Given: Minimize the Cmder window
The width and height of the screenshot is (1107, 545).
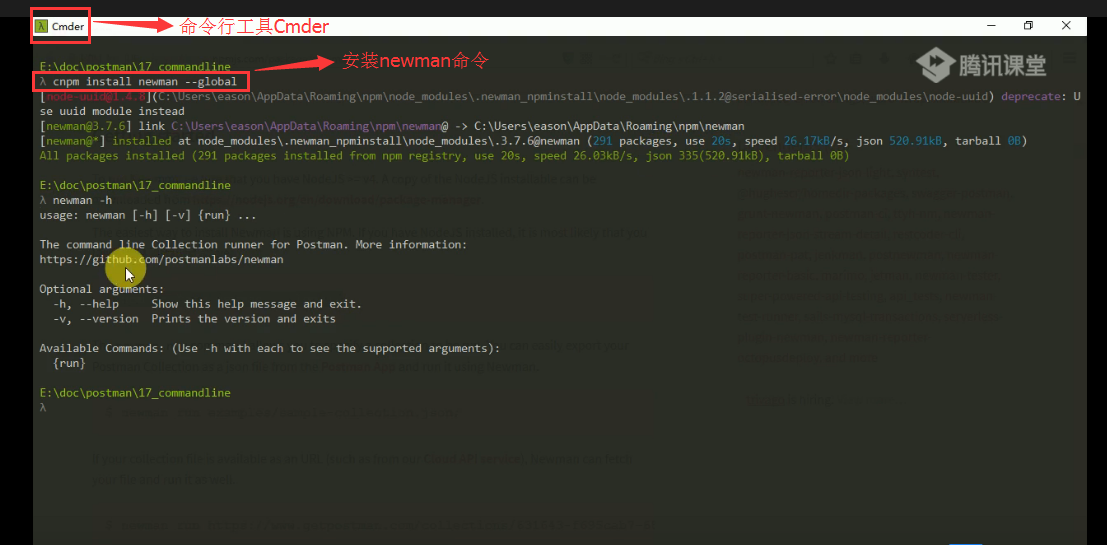Looking at the screenshot, I should tap(992, 25).
